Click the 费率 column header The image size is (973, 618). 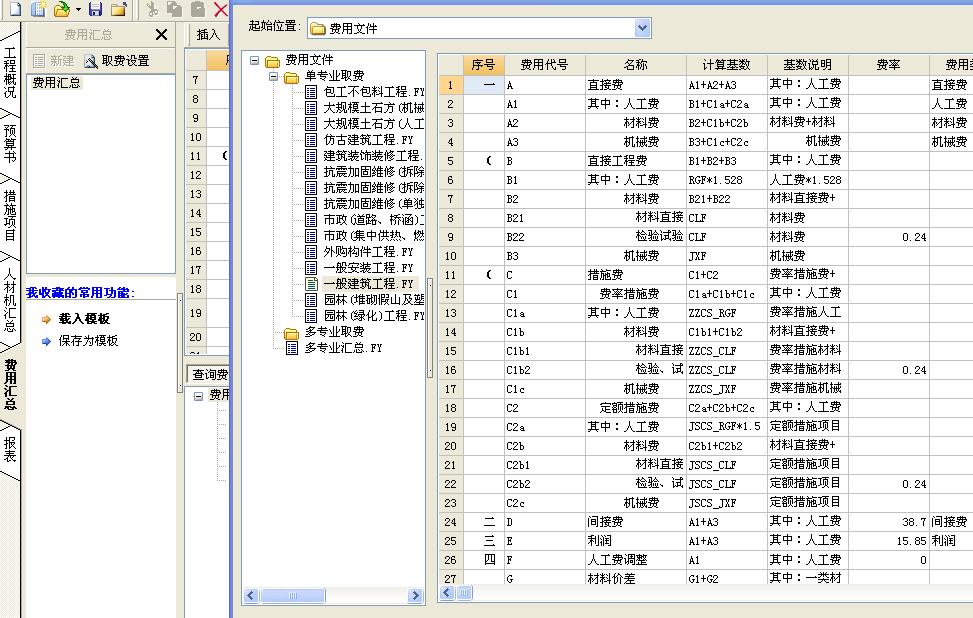click(x=888, y=65)
